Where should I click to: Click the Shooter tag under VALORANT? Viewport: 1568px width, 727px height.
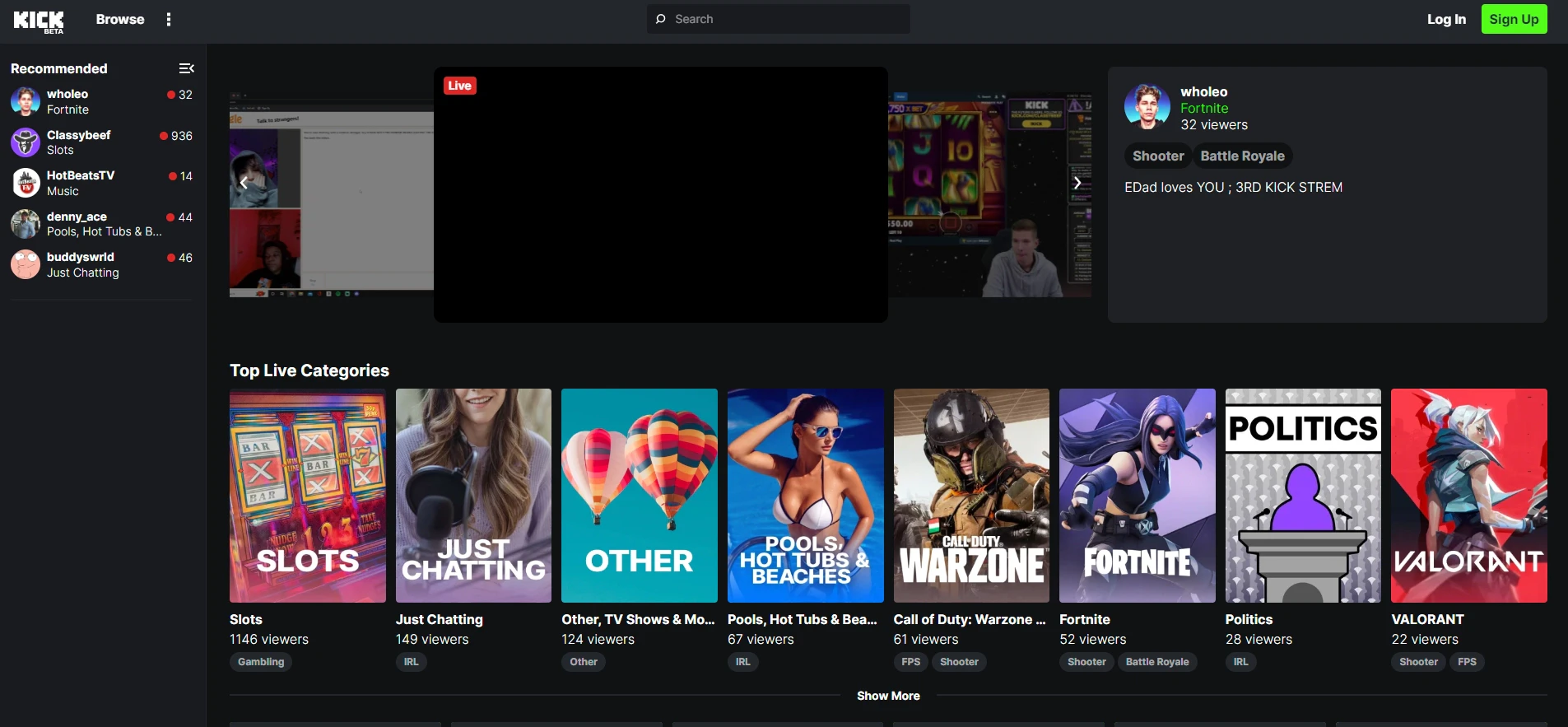click(1418, 662)
